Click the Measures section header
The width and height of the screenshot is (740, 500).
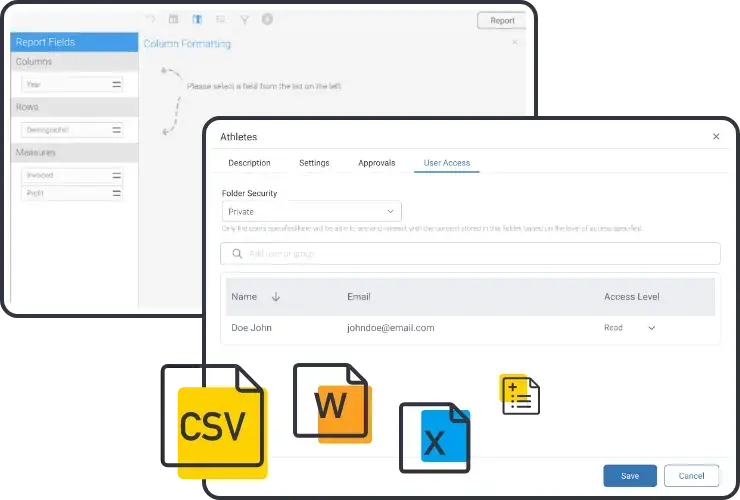tap(74, 153)
